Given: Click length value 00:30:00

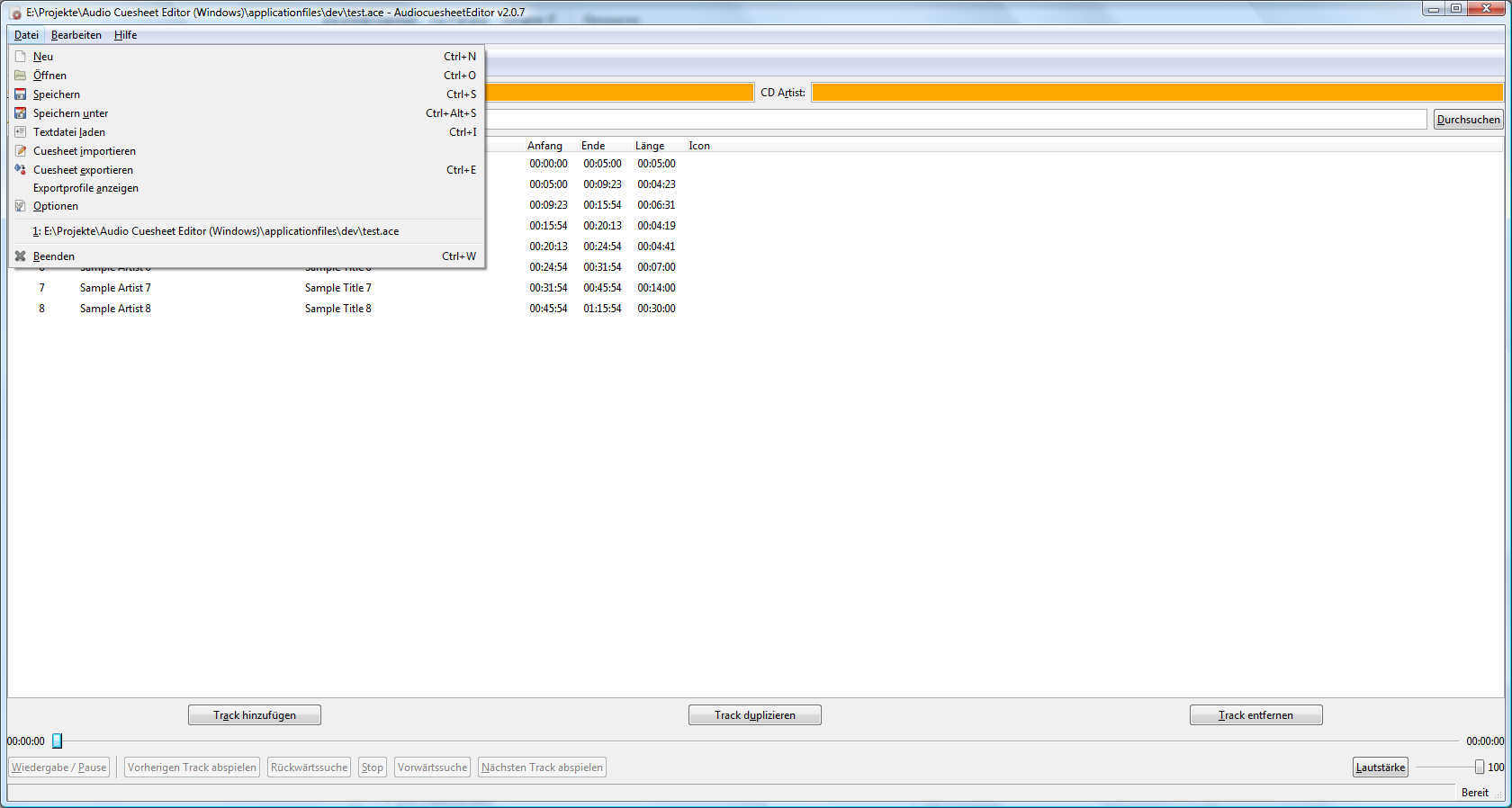Looking at the screenshot, I should tap(656, 309).
